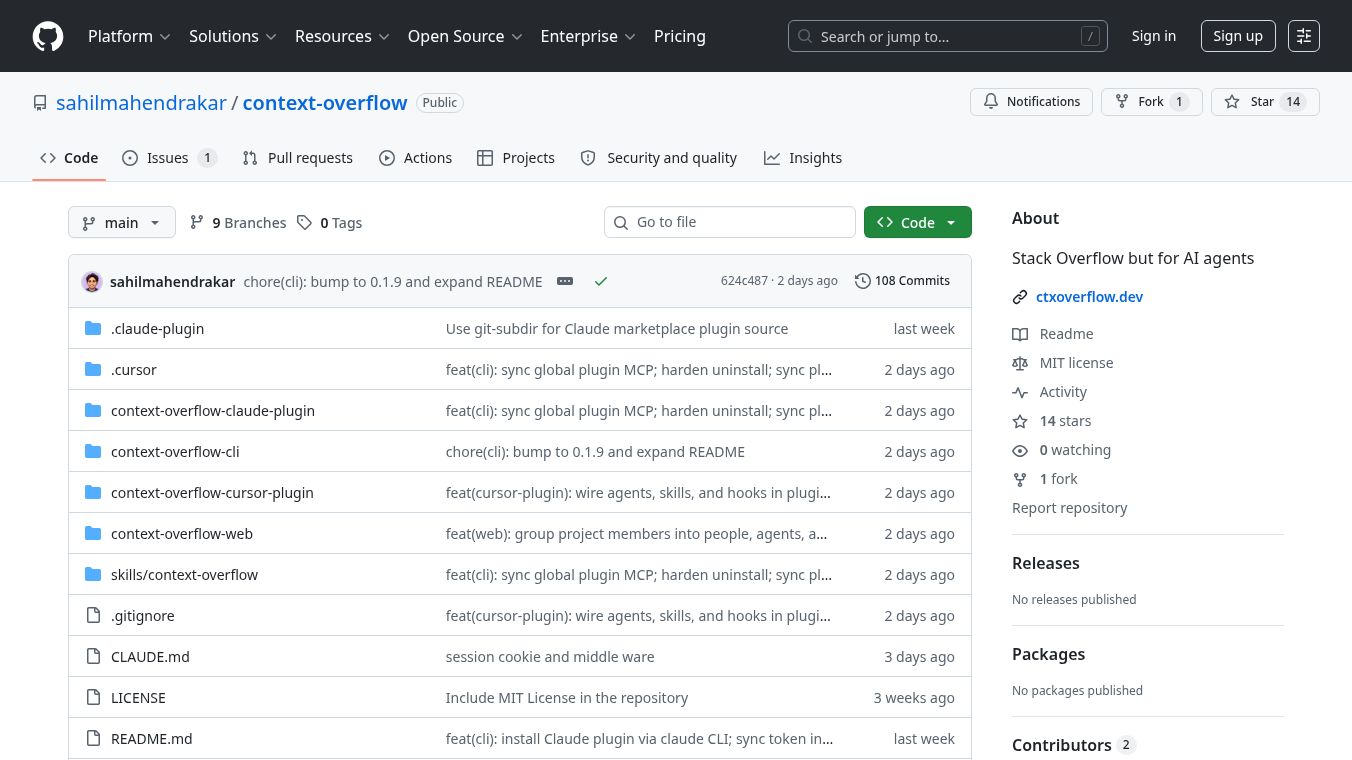1352x760 pixels.
Task: Switch to Security and quality tab
Action: coord(659,158)
